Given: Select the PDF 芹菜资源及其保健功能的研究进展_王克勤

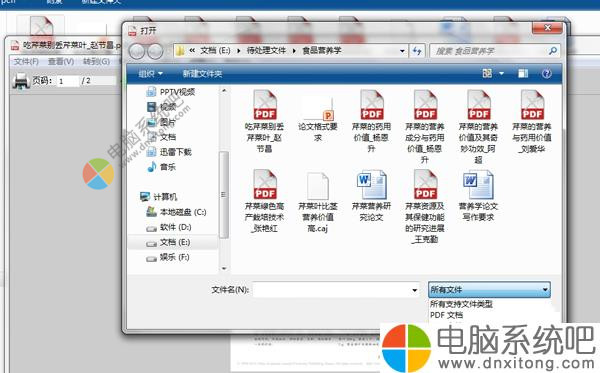Looking at the screenshot, I should 425,207.
